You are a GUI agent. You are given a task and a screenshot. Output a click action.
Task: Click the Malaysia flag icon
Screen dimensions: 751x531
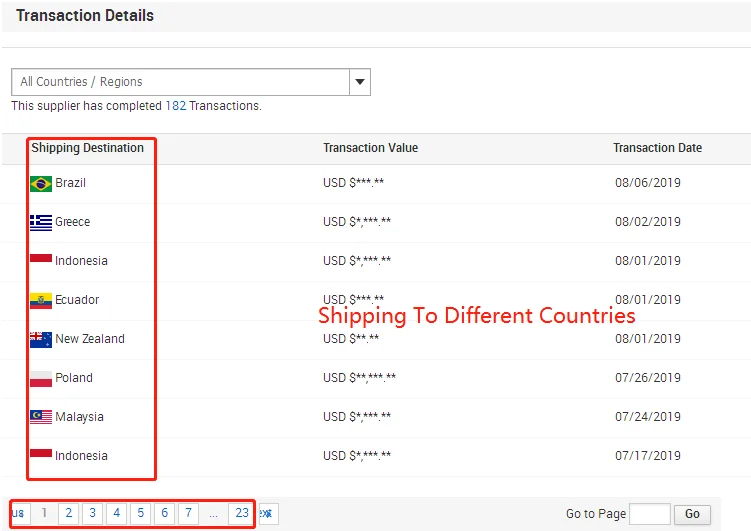point(41,417)
